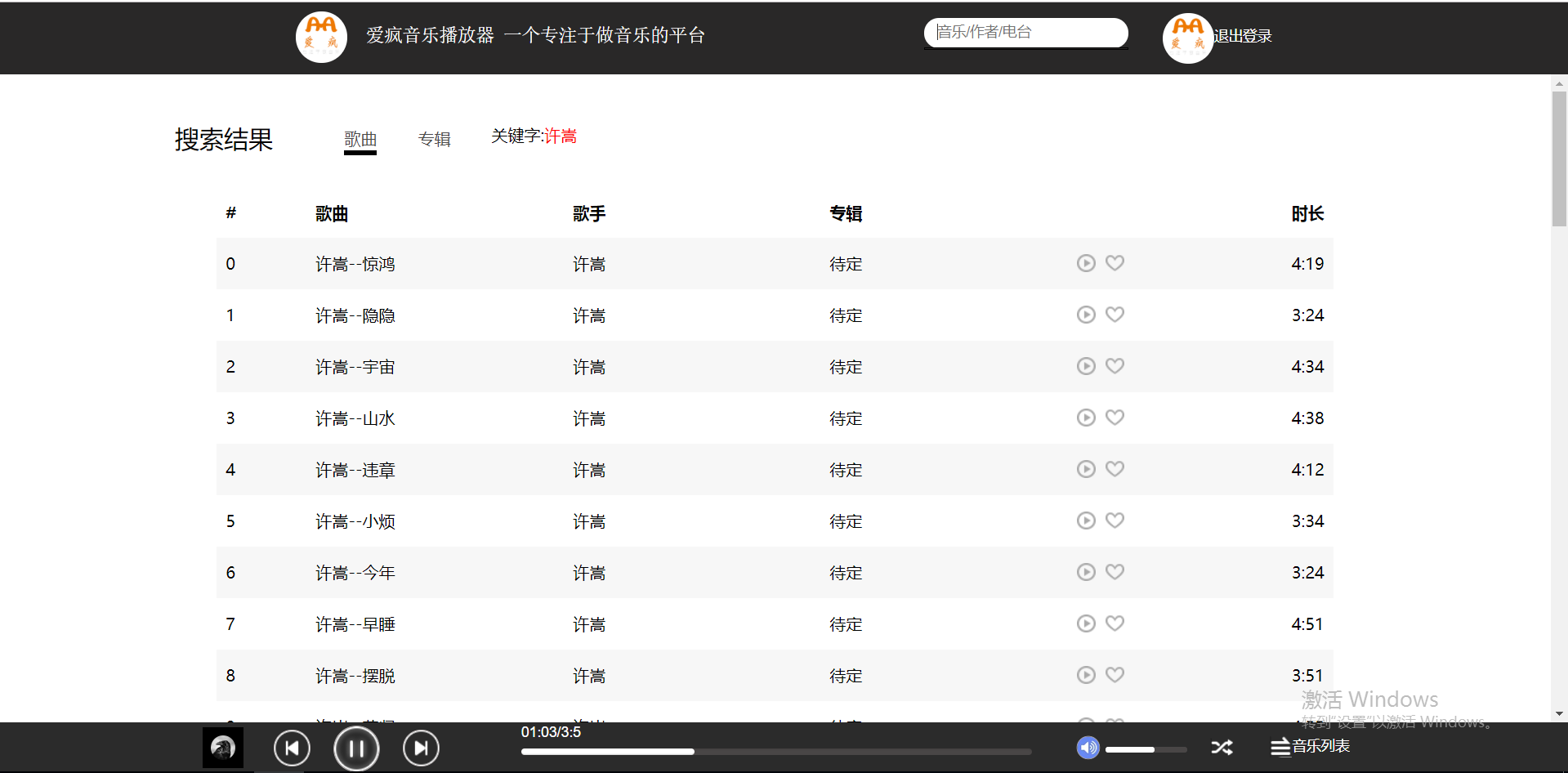Select the song title 许嵩--违章
Screen dimensions: 1568x773
[x=355, y=470]
